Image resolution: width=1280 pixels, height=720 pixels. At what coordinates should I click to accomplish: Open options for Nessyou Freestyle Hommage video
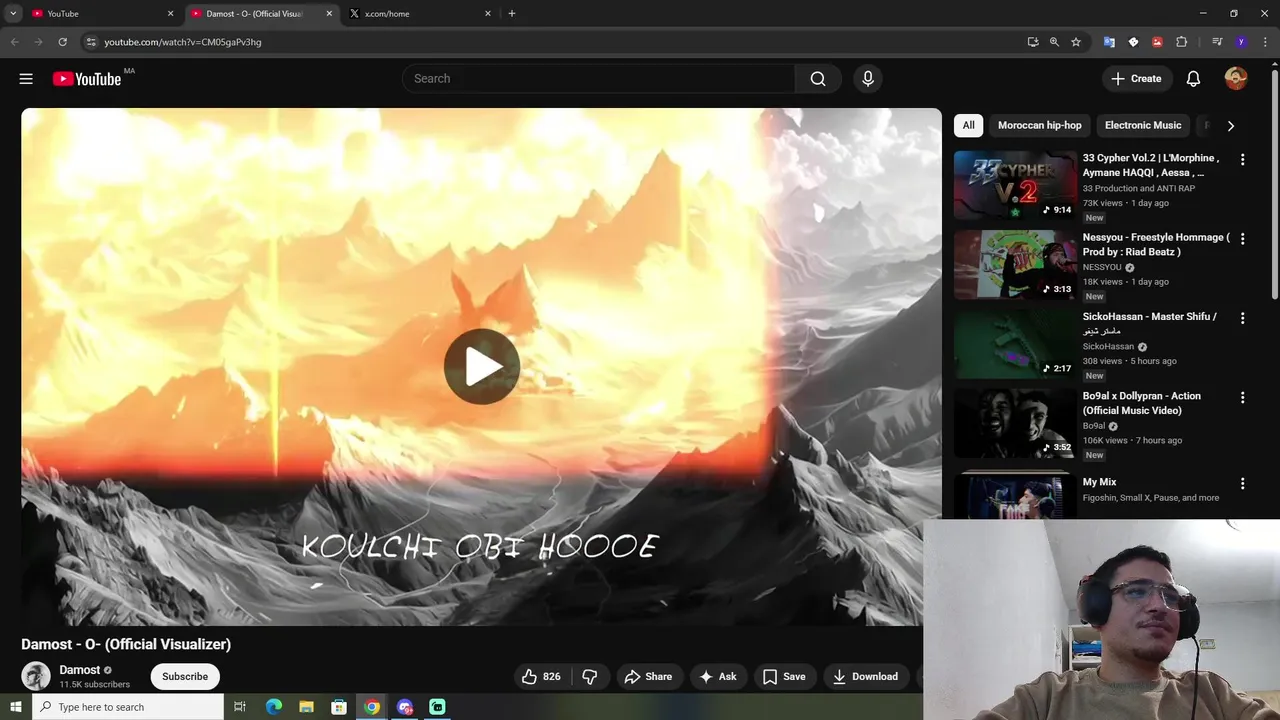1243,239
